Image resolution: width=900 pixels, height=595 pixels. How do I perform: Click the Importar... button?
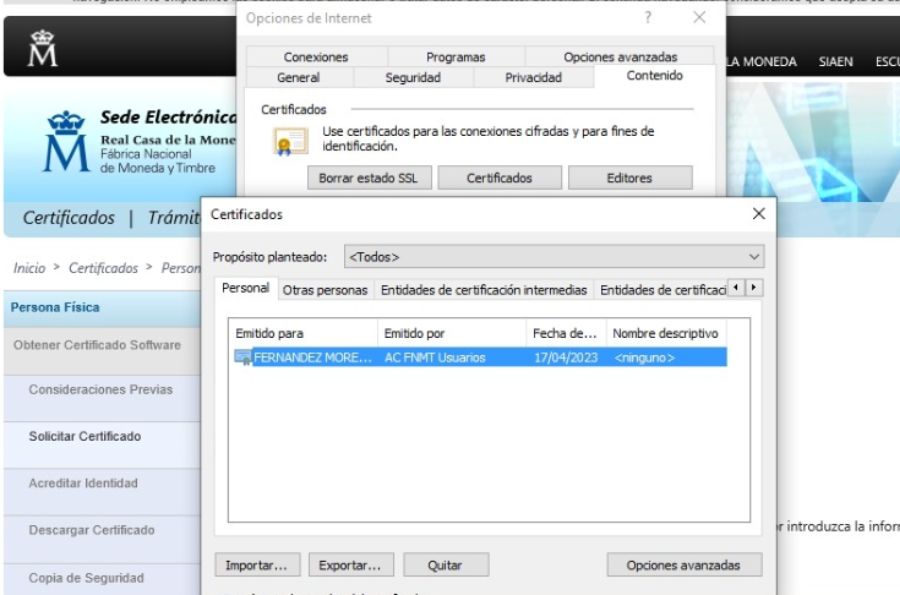coord(257,565)
